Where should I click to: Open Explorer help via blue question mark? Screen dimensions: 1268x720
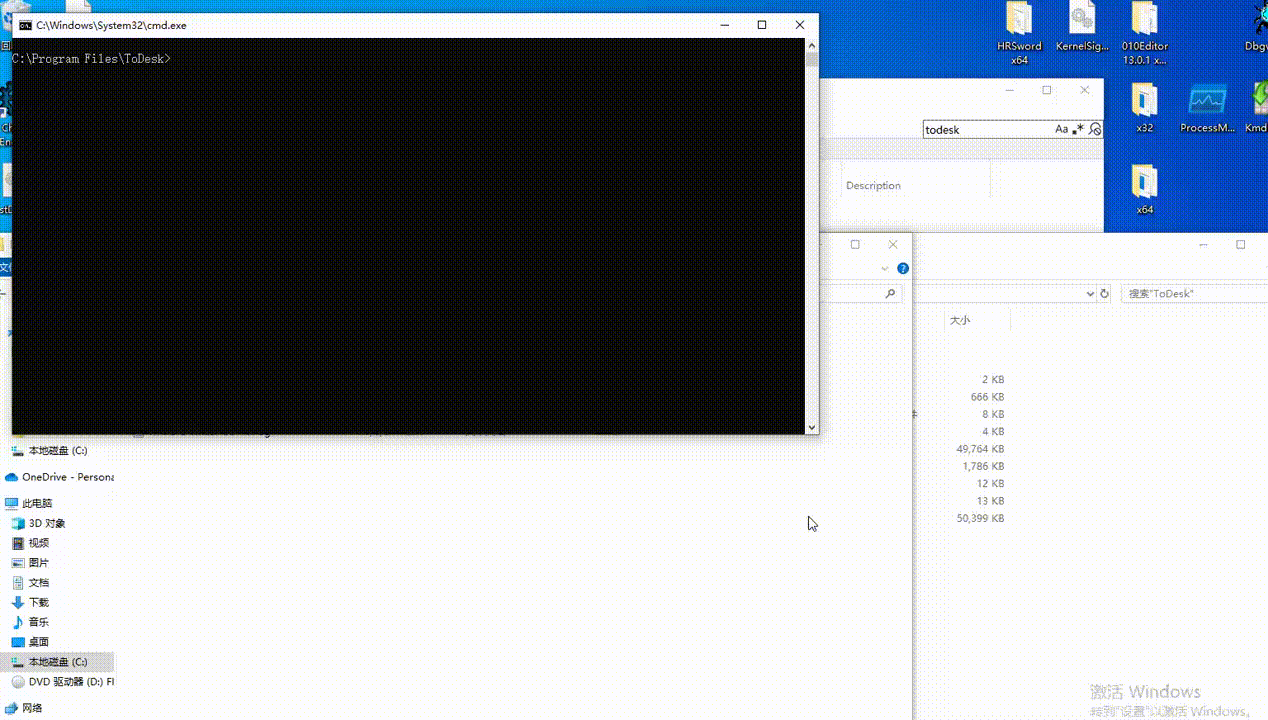(x=903, y=268)
